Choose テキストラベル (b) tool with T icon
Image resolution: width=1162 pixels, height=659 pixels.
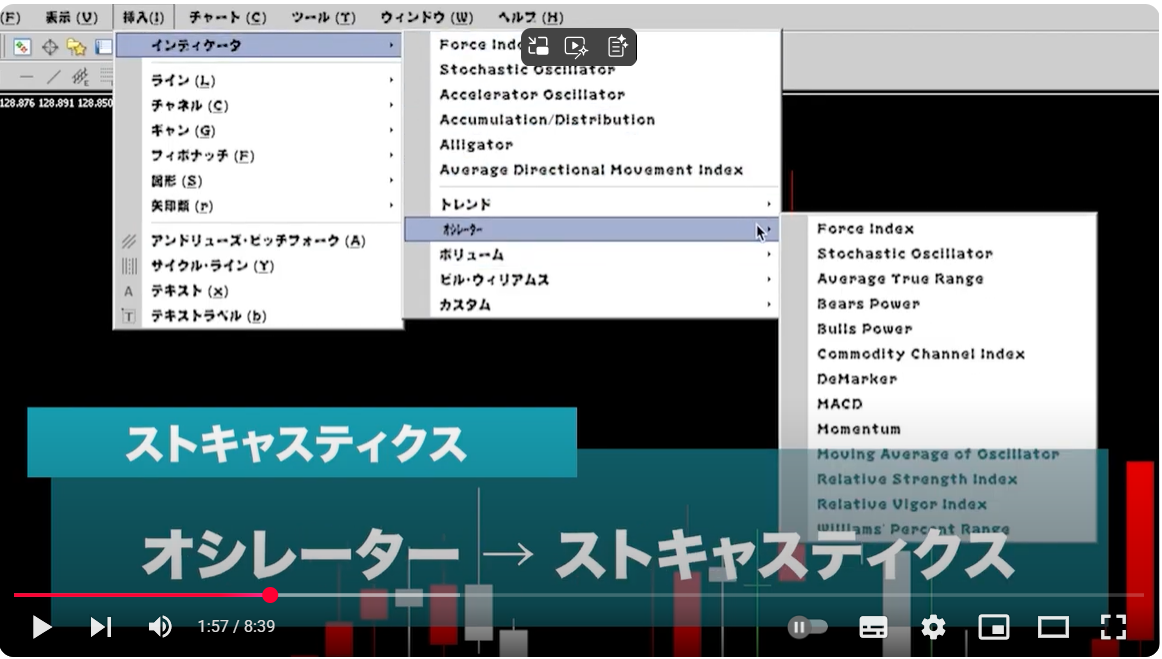click(258, 317)
